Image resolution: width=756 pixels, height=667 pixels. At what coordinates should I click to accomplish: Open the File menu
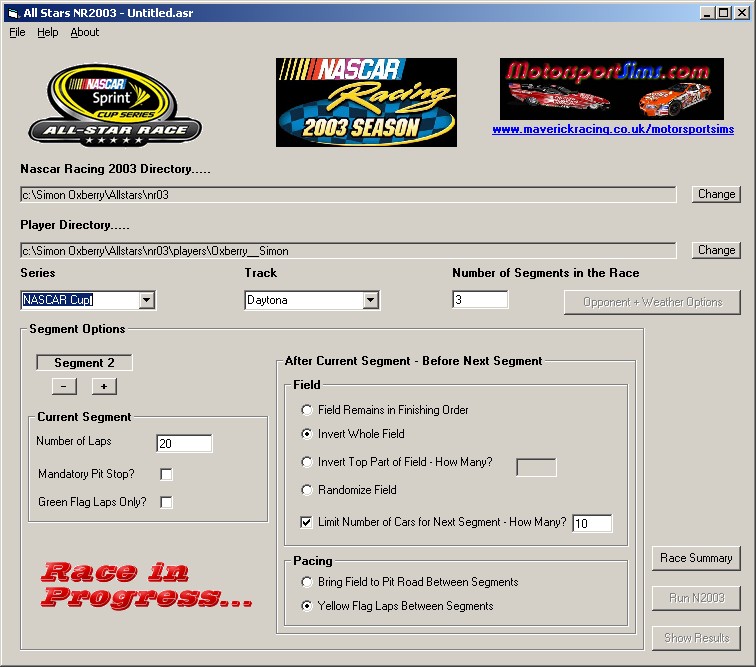pyautogui.click(x=17, y=32)
